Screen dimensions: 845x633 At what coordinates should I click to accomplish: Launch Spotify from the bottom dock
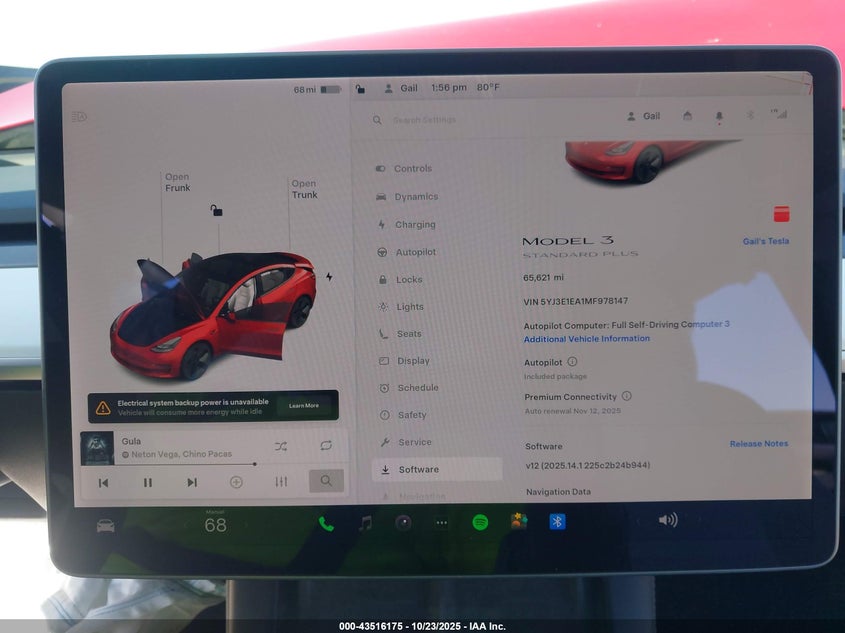[480, 522]
